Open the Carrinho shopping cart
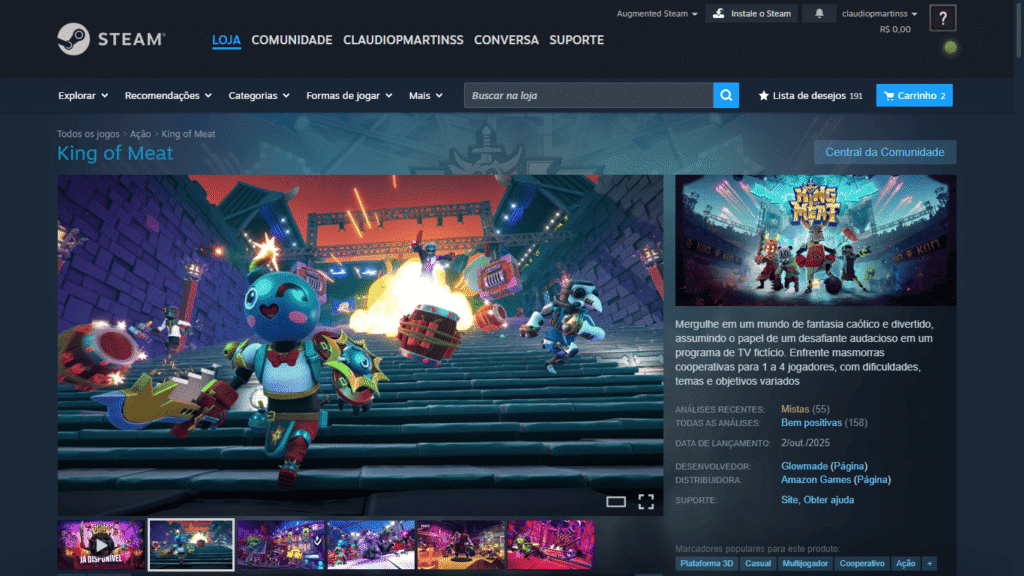 click(914, 96)
